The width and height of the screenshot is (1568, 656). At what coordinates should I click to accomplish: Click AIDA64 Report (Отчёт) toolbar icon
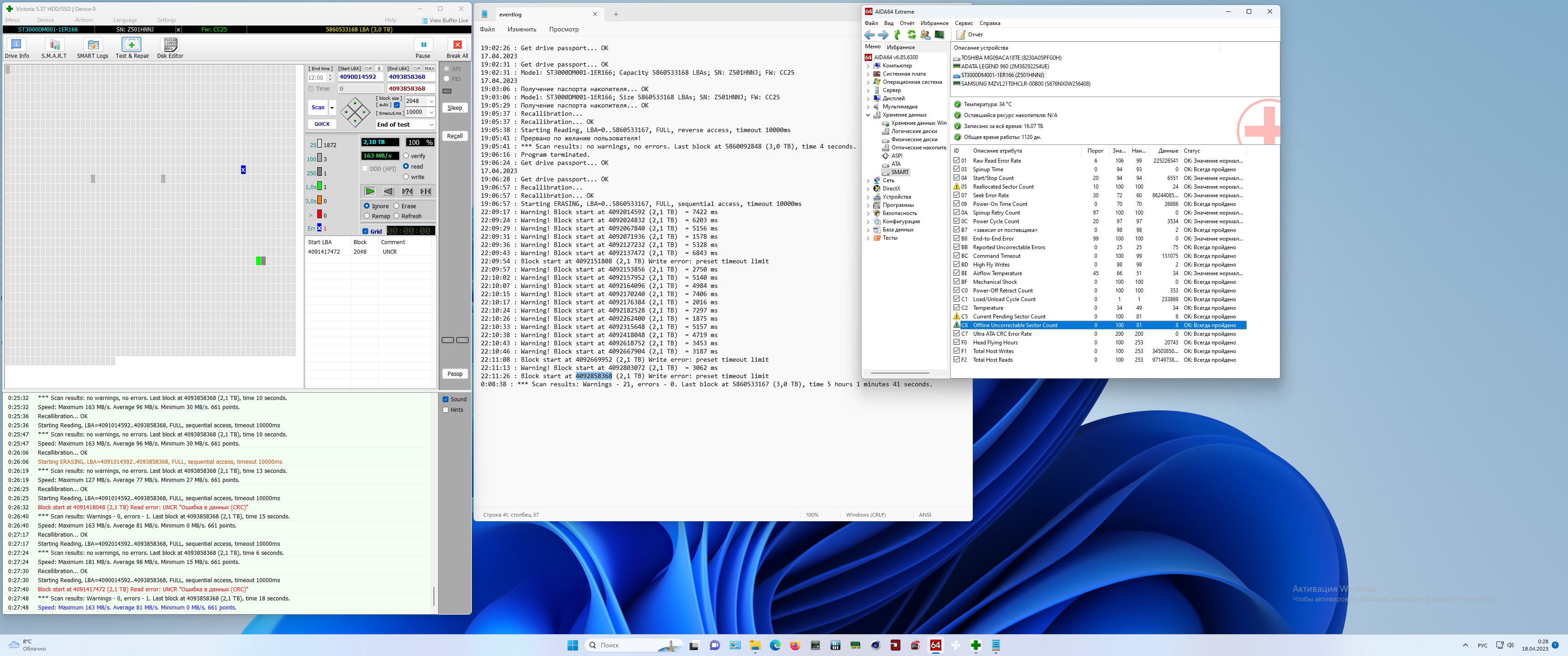(961, 35)
